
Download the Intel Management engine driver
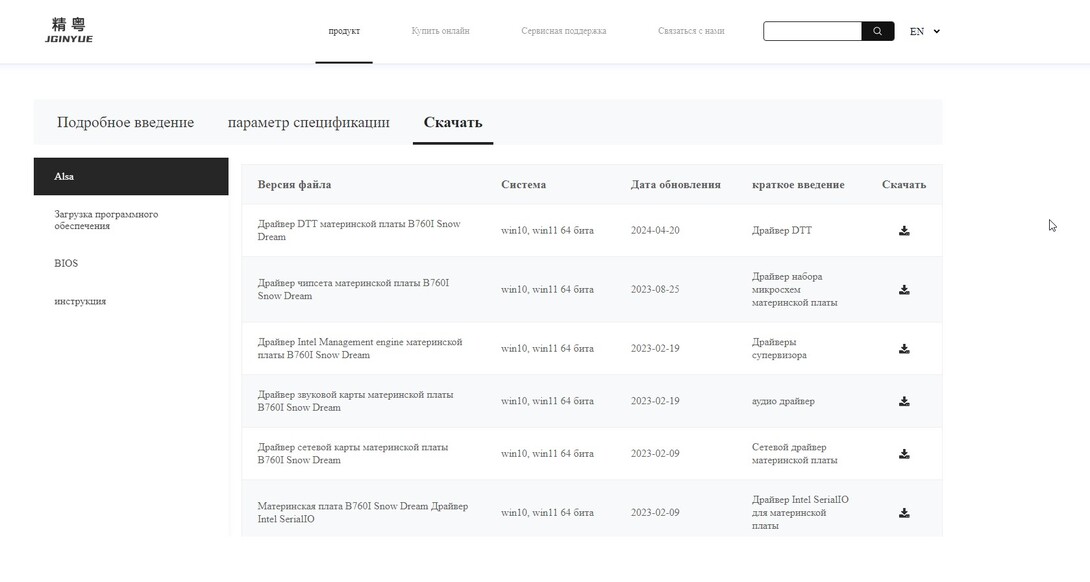(904, 349)
